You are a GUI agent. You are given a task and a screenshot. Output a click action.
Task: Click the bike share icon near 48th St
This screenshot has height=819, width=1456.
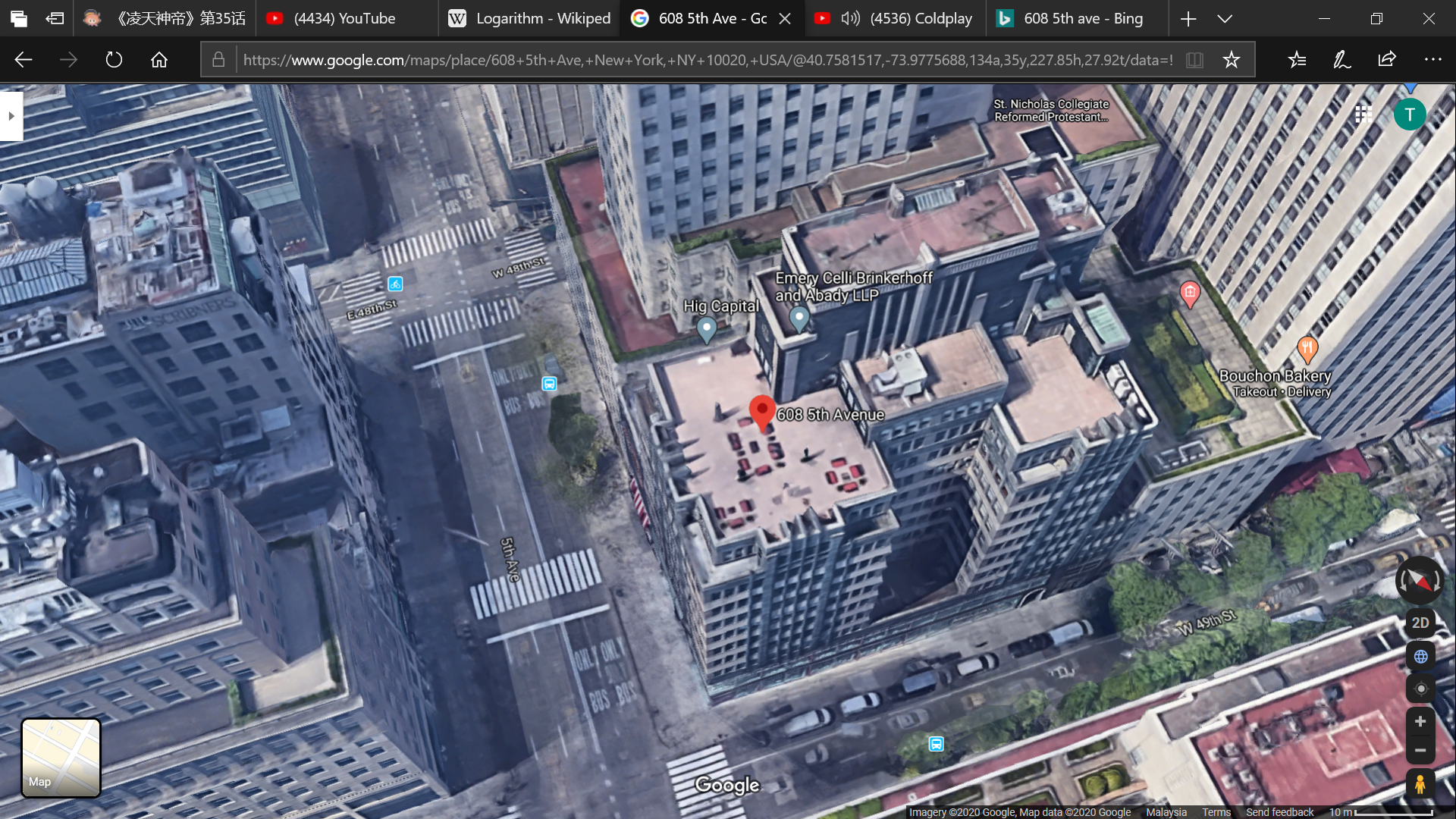coord(395,284)
